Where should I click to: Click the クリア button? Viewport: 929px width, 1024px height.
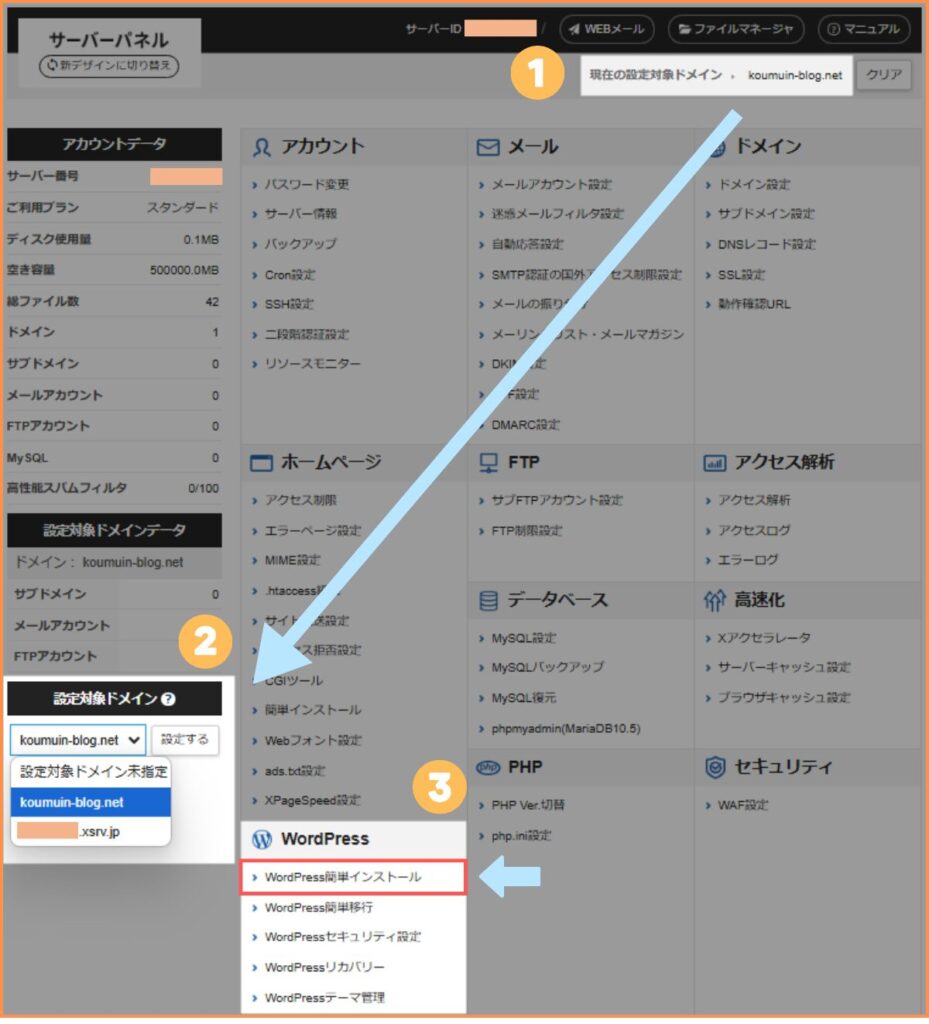(x=884, y=75)
